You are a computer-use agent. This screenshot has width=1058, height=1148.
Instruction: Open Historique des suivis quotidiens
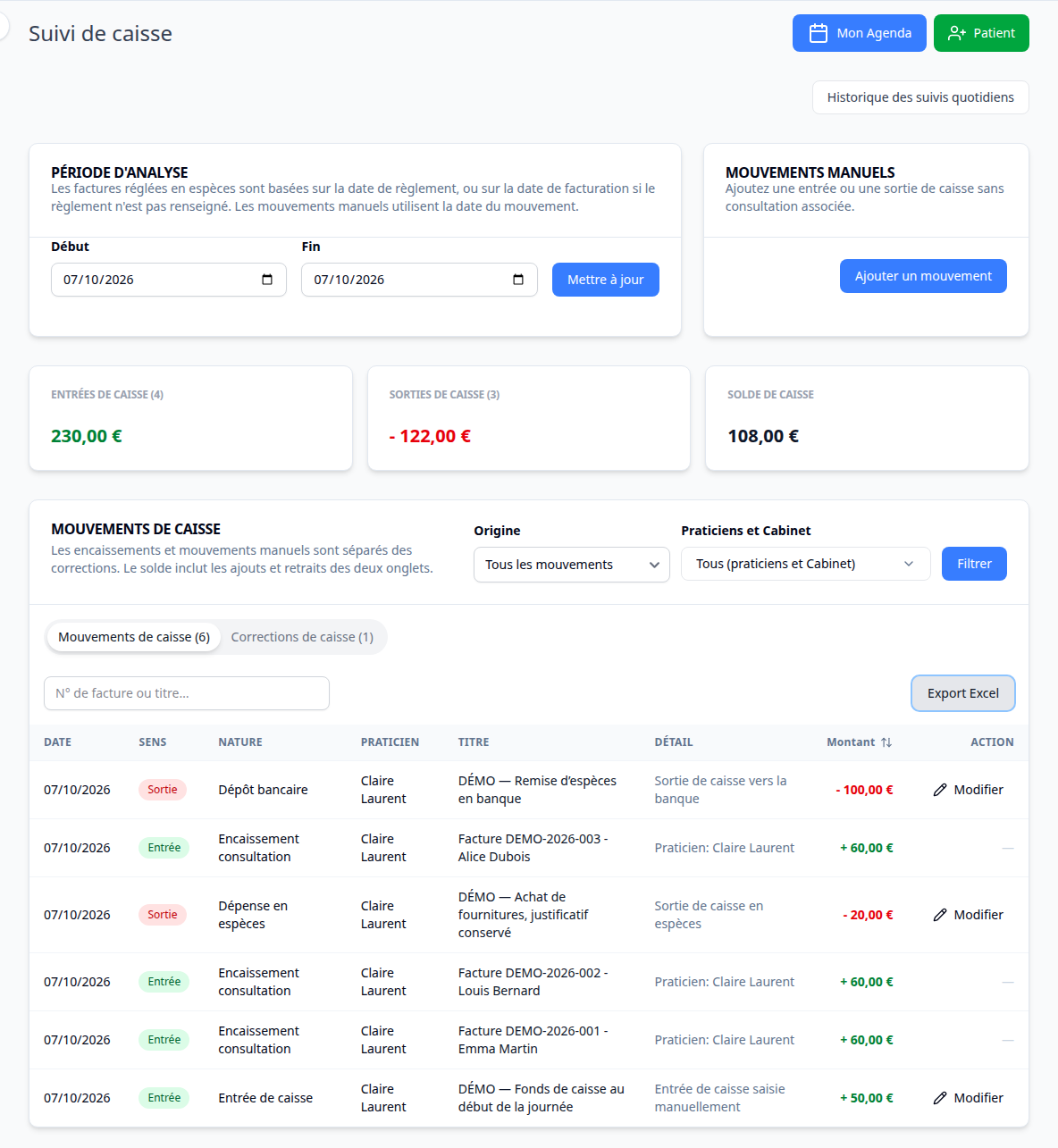click(920, 97)
